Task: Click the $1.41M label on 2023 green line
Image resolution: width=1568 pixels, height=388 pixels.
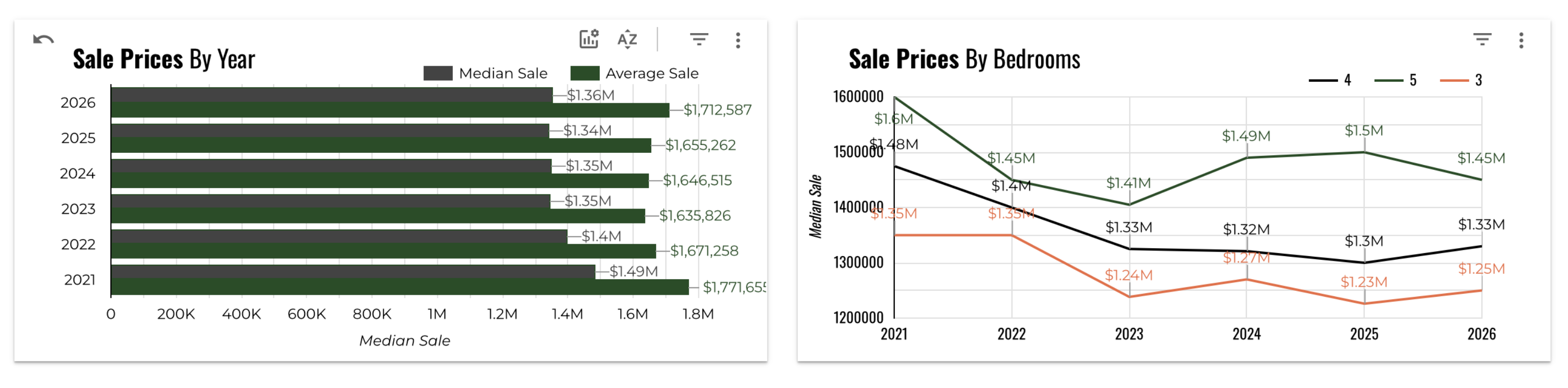Action: pyautogui.click(x=1128, y=183)
